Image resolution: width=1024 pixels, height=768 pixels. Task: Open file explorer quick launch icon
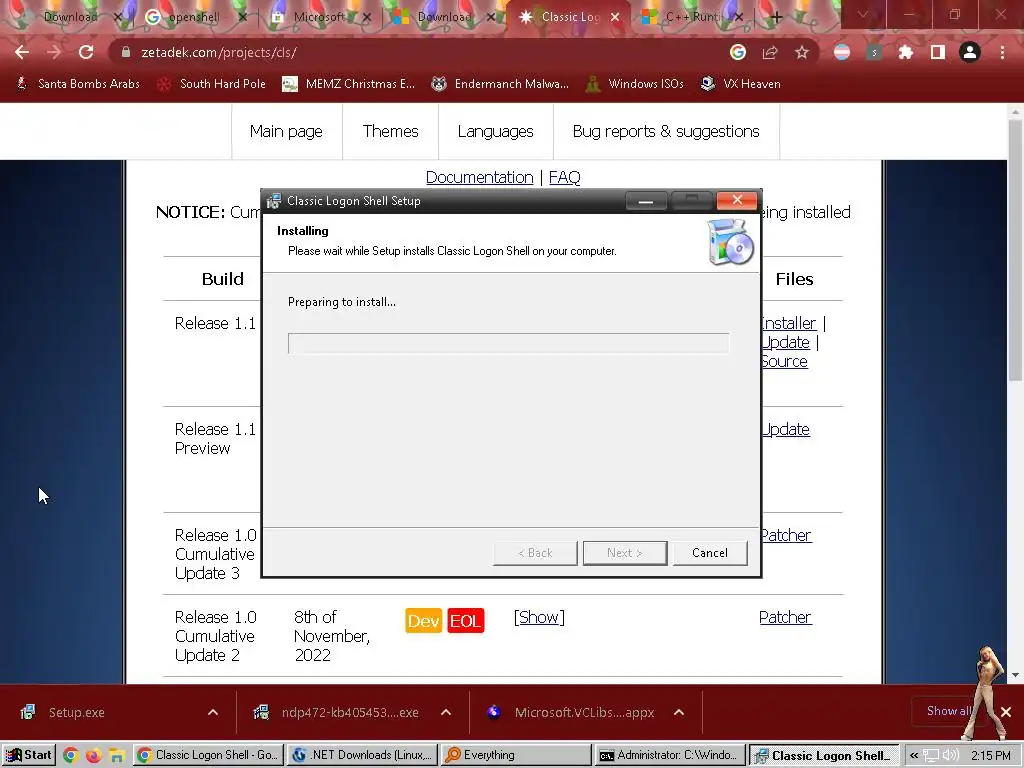116,756
